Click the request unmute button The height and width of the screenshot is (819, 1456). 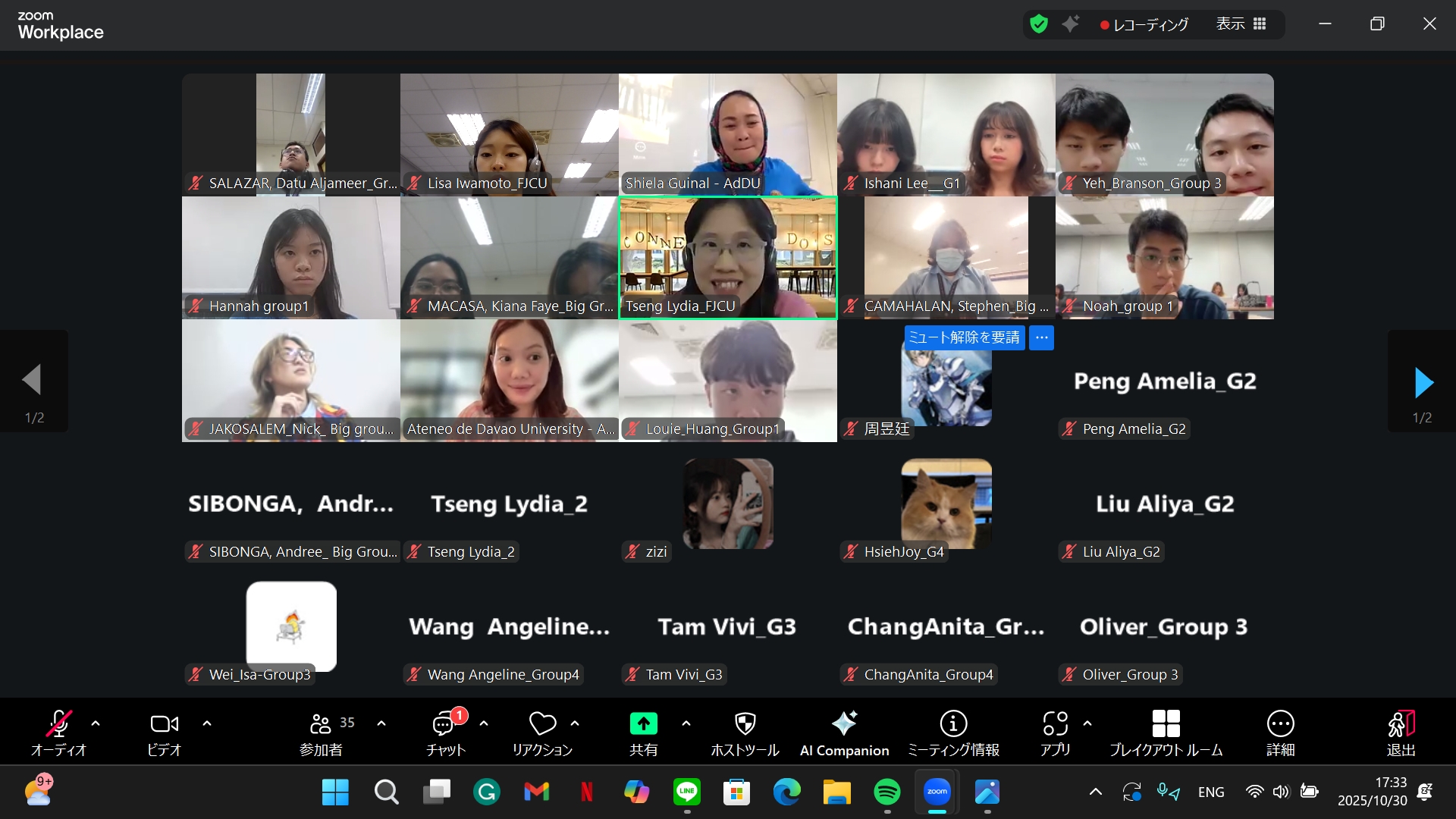point(964,337)
